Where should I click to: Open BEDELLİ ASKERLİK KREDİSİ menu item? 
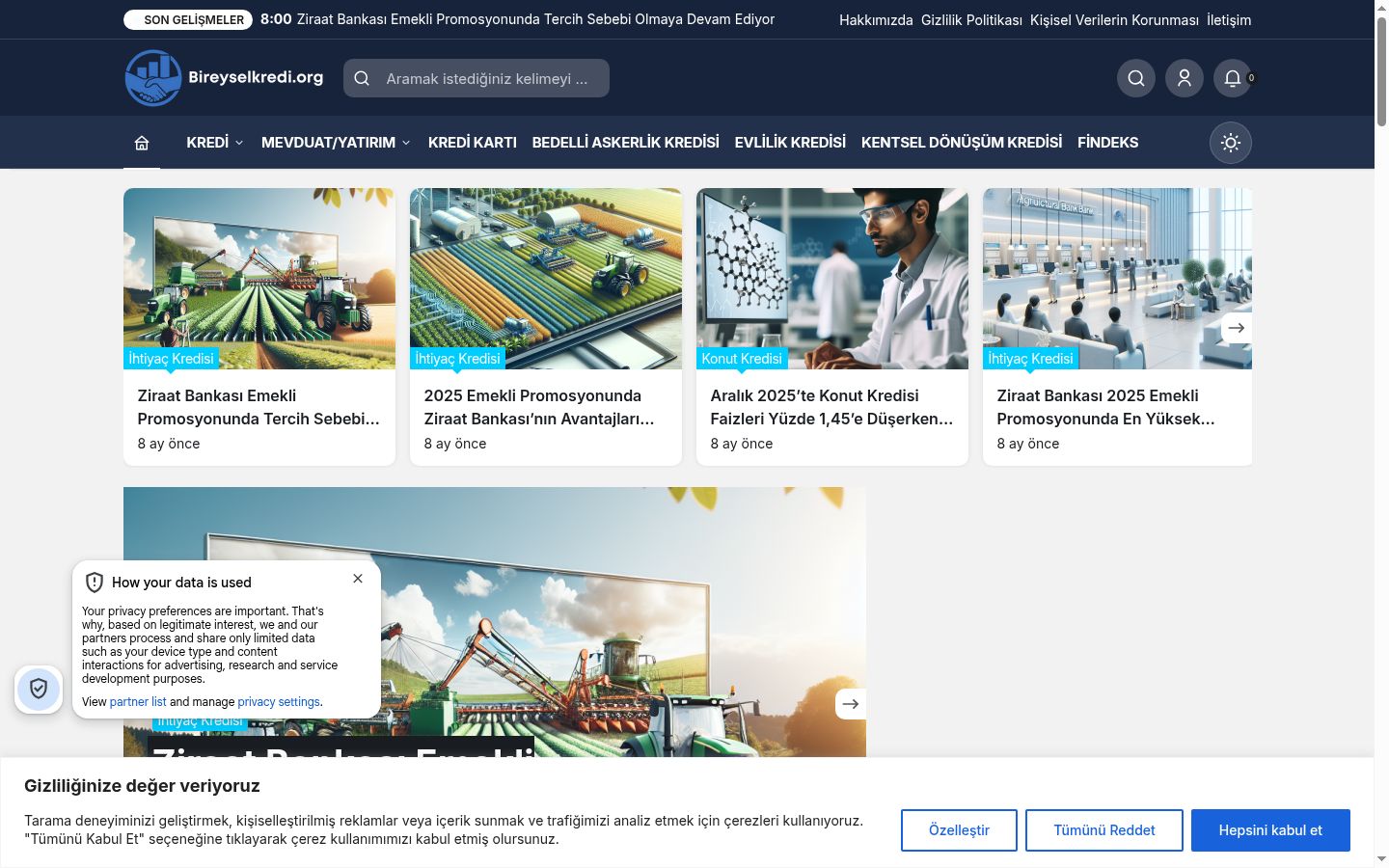pyautogui.click(x=626, y=143)
